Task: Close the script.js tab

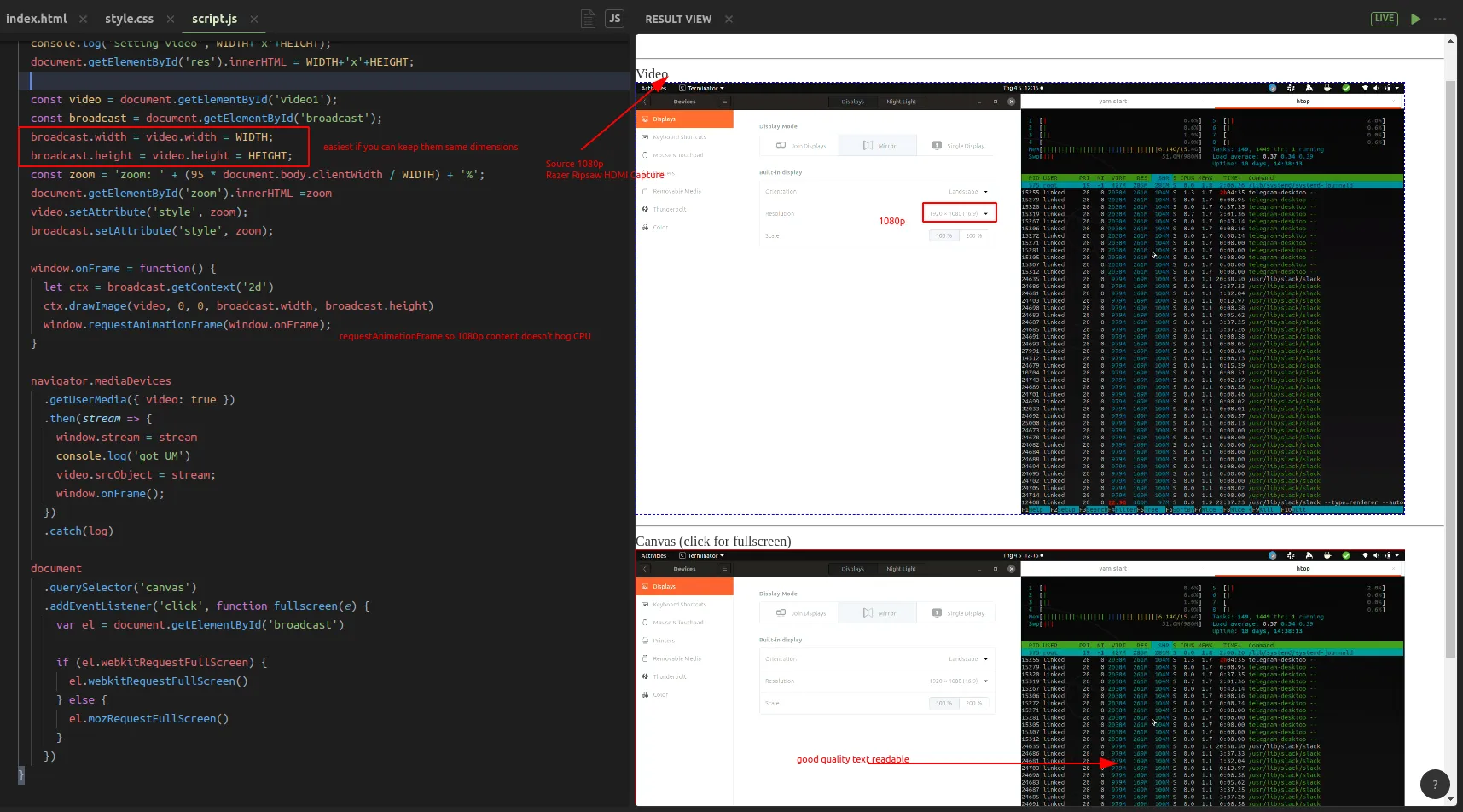Action: 254,19
